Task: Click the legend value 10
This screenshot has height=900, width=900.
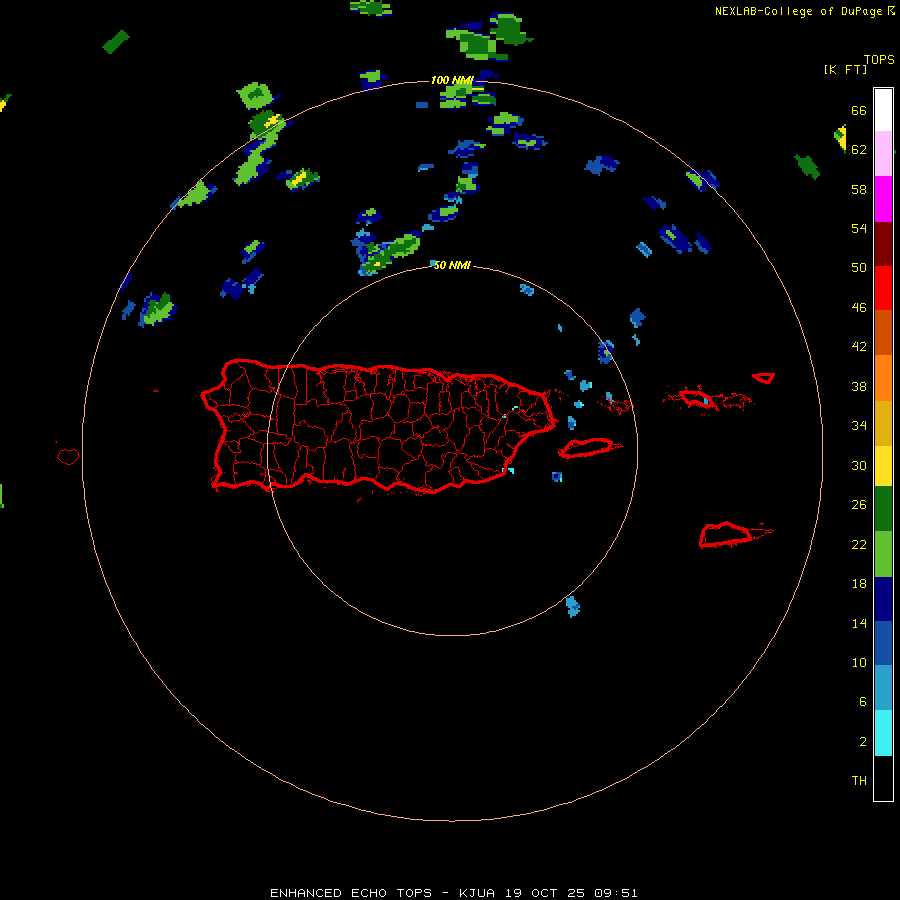Action: pyautogui.click(x=859, y=662)
